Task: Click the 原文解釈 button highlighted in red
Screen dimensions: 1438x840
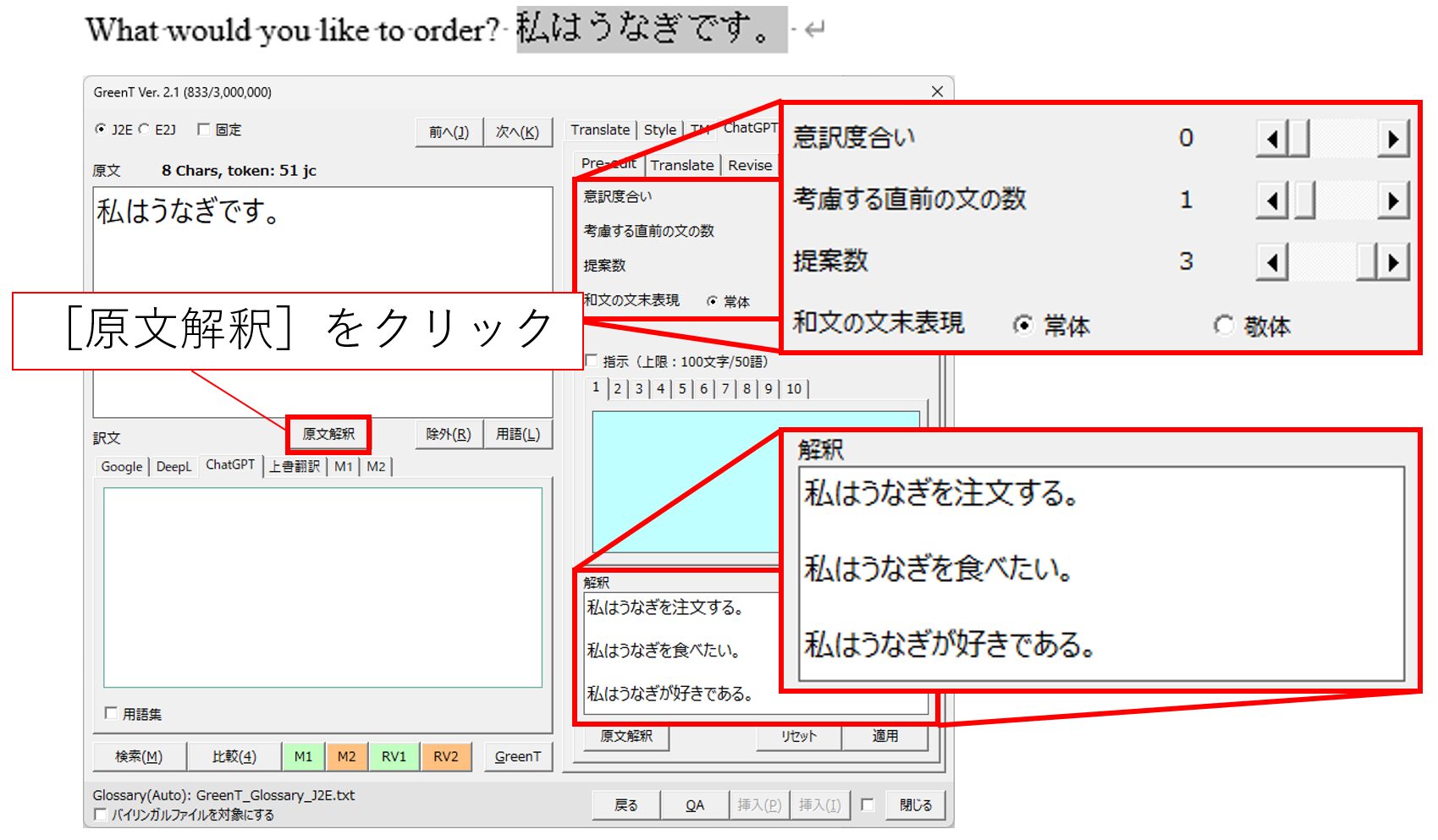Action: click(328, 434)
